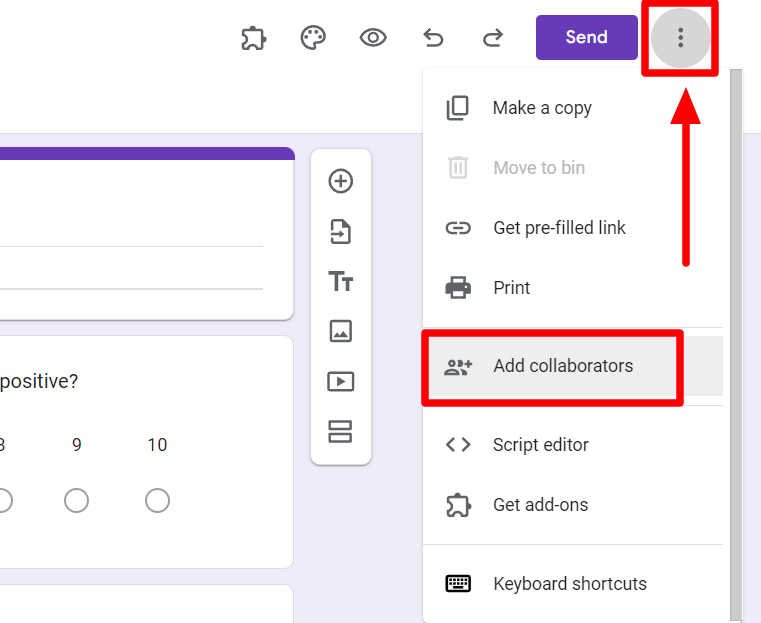Click the Send button

(587, 37)
